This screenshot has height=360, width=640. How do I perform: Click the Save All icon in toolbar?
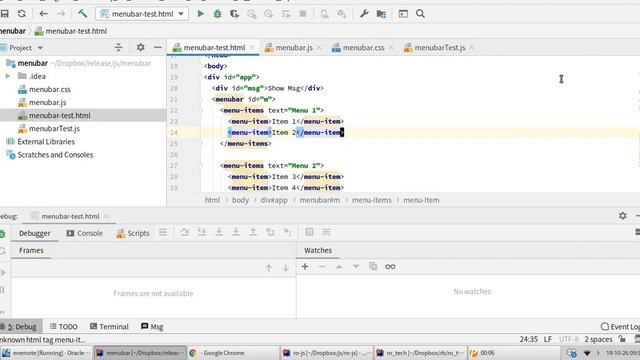click(4, 13)
